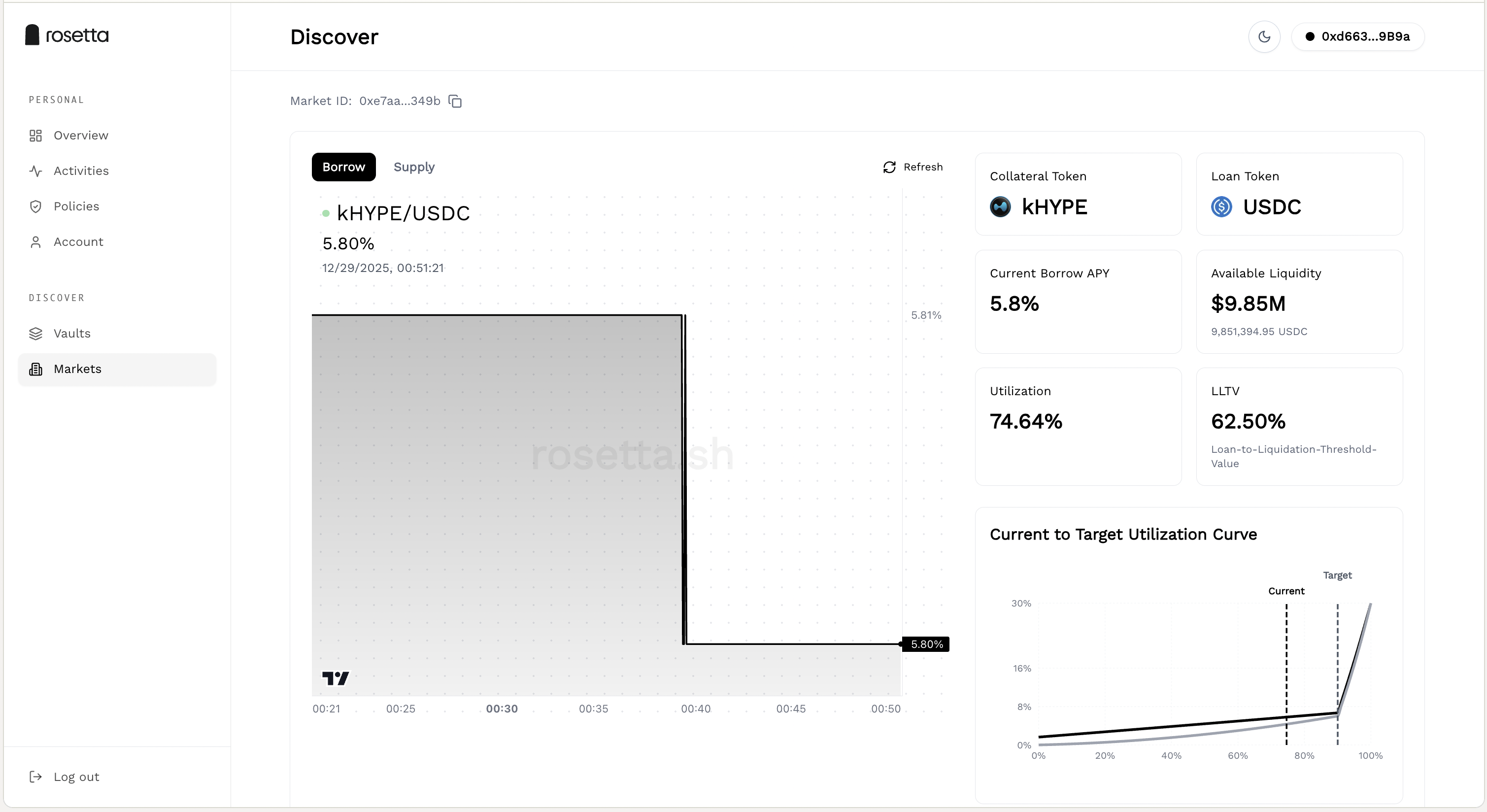Go to Activities page
Screen dimensions: 1487x812
point(81,171)
